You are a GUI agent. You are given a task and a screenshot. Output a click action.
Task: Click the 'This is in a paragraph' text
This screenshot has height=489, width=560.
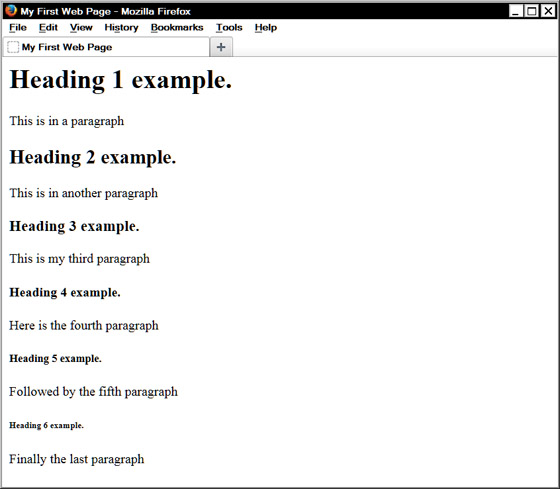click(x=67, y=121)
